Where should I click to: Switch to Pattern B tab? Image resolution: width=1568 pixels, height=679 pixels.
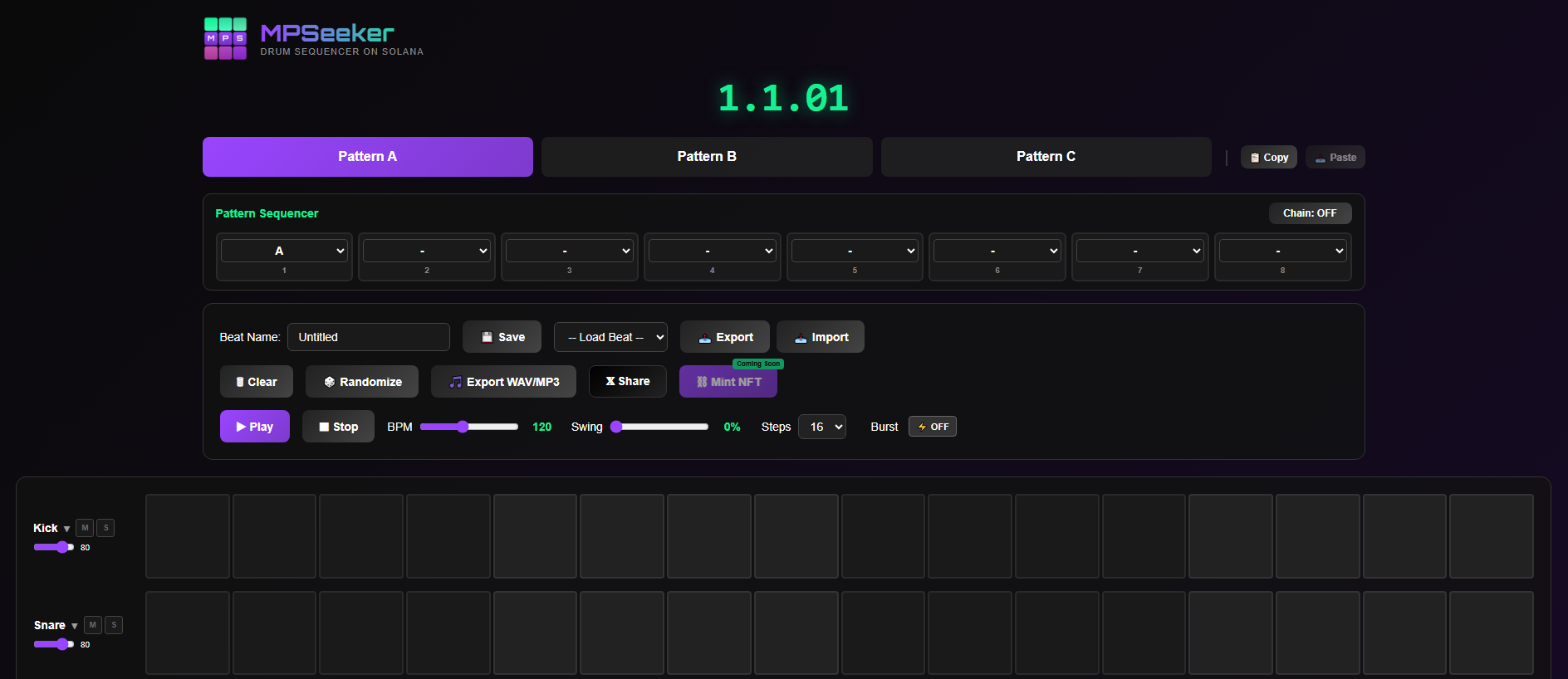[x=707, y=157]
